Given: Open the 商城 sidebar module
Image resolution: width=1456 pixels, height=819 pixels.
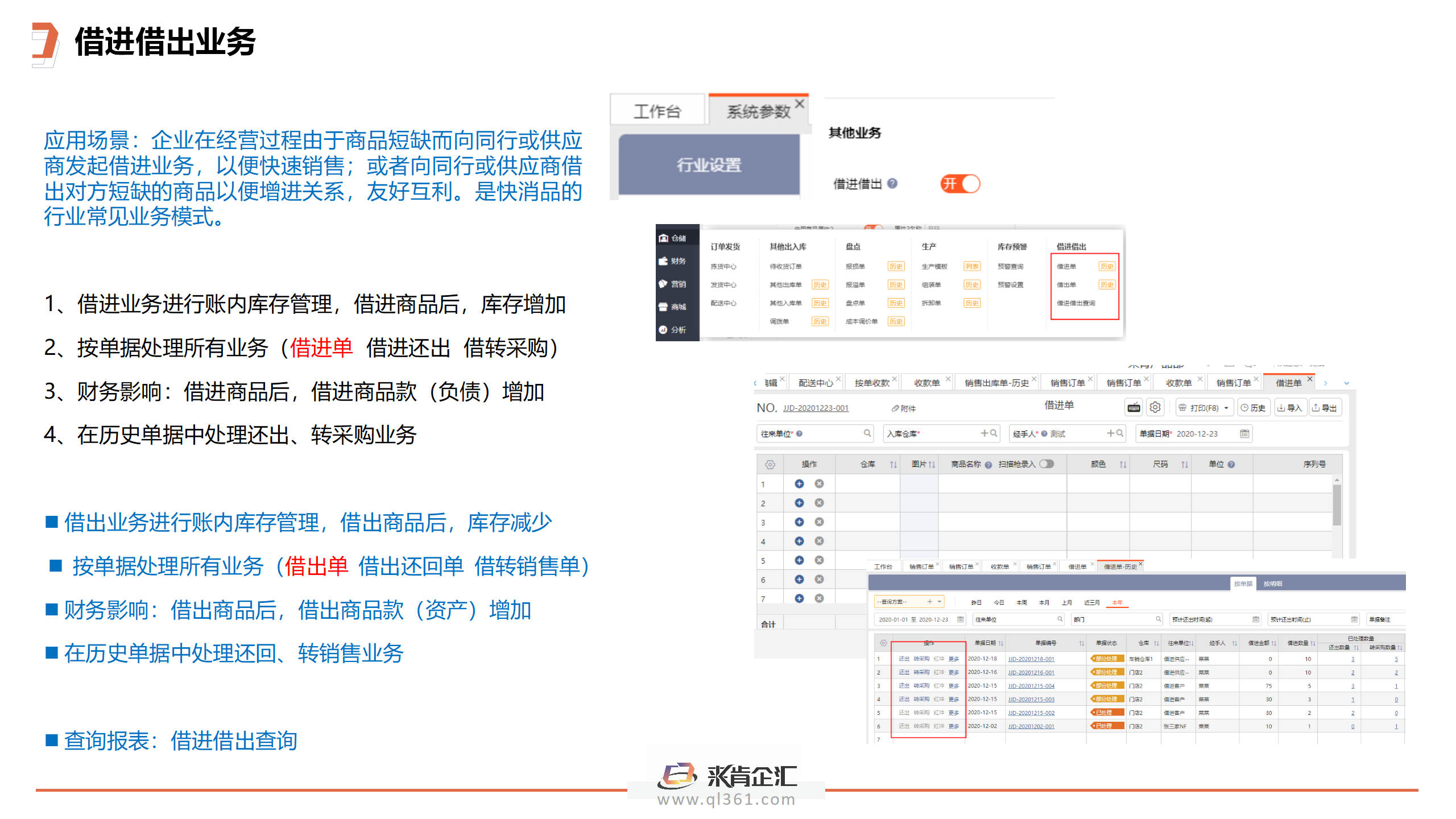Looking at the screenshot, I should (x=673, y=307).
